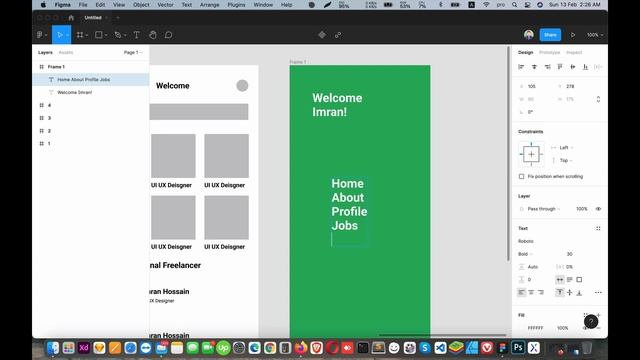Select the layer named 4
The image size is (640, 360).
pos(49,105)
